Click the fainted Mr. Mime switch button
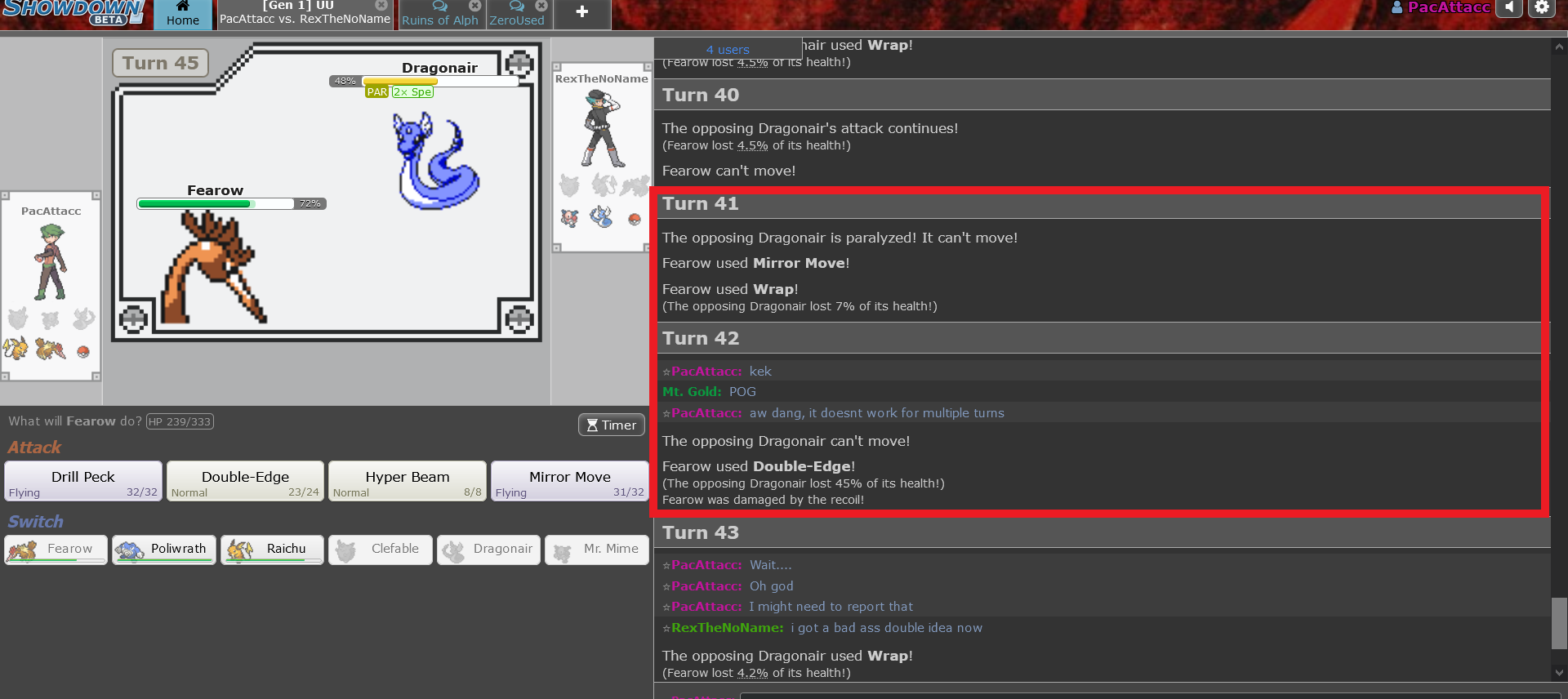The height and width of the screenshot is (699, 1568). [x=597, y=550]
